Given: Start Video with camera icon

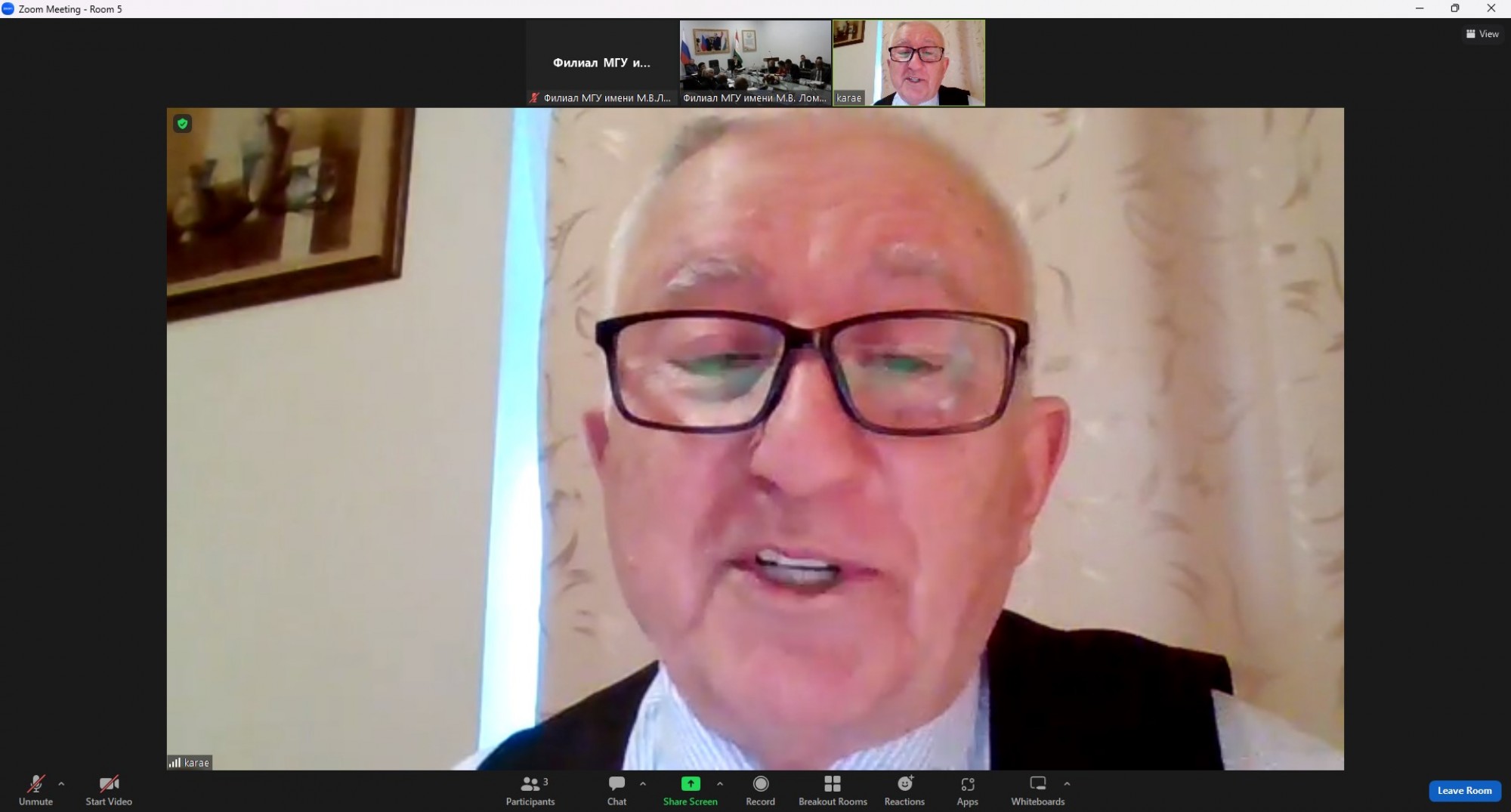Looking at the screenshot, I should [109, 790].
